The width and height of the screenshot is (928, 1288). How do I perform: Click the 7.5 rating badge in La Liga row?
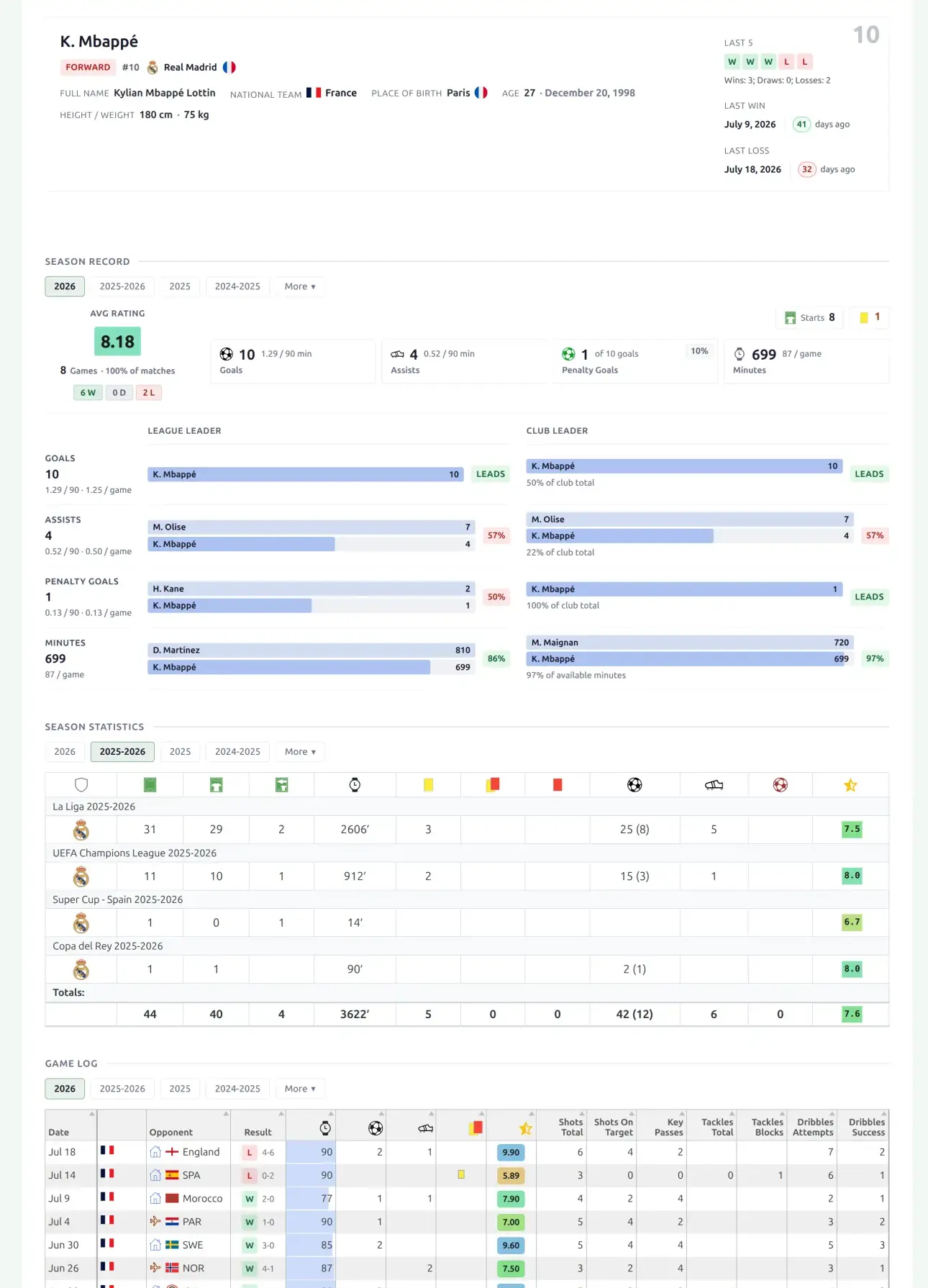click(x=852, y=830)
